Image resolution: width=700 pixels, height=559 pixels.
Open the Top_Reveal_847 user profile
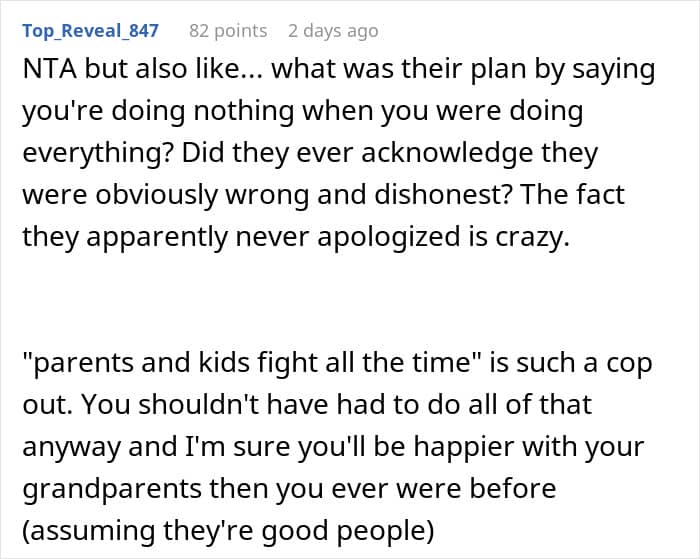pos(90,30)
